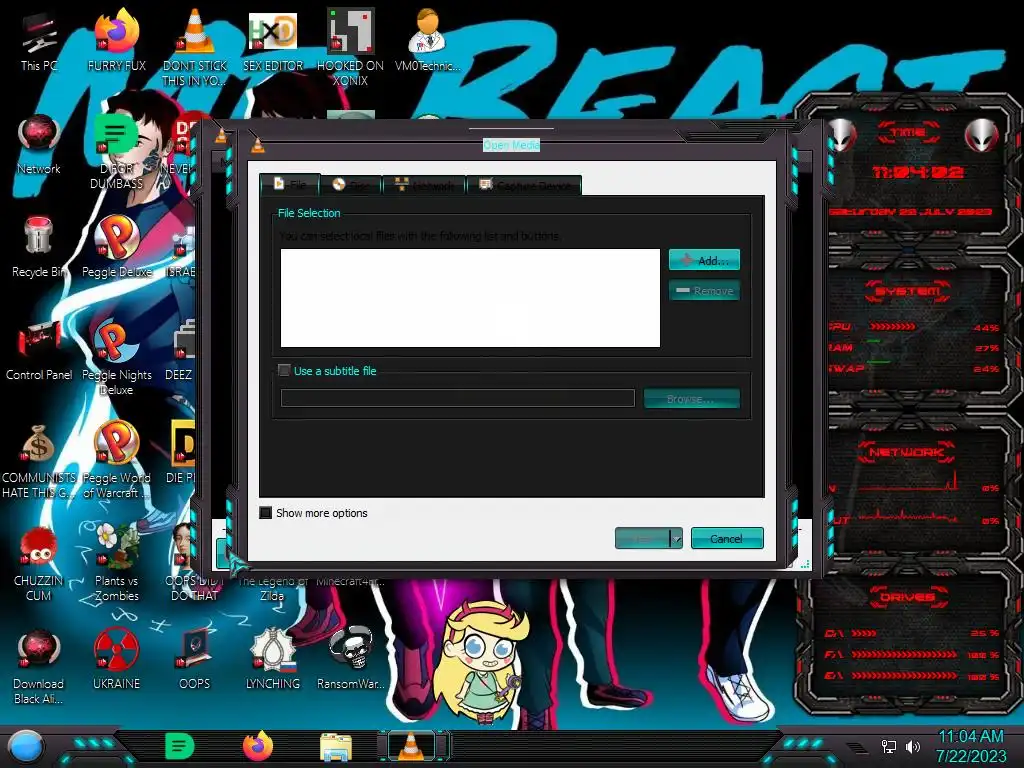This screenshot has height=768, width=1024.
Task: Click the NETWORK header in the sidebar widget
Action: click(x=908, y=452)
